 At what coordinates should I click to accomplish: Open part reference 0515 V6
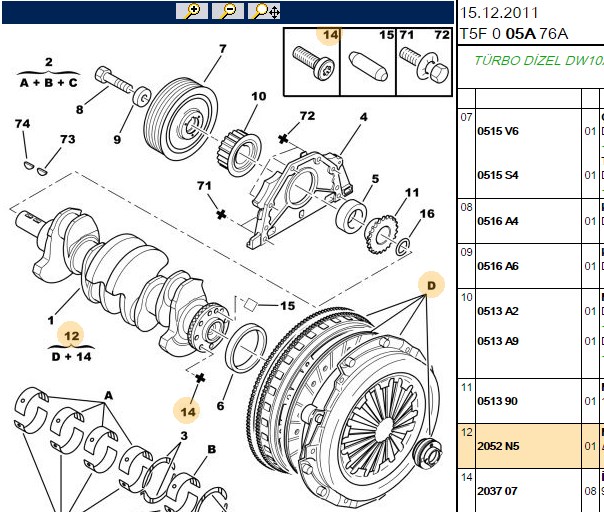pyautogui.click(x=498, y=131)
